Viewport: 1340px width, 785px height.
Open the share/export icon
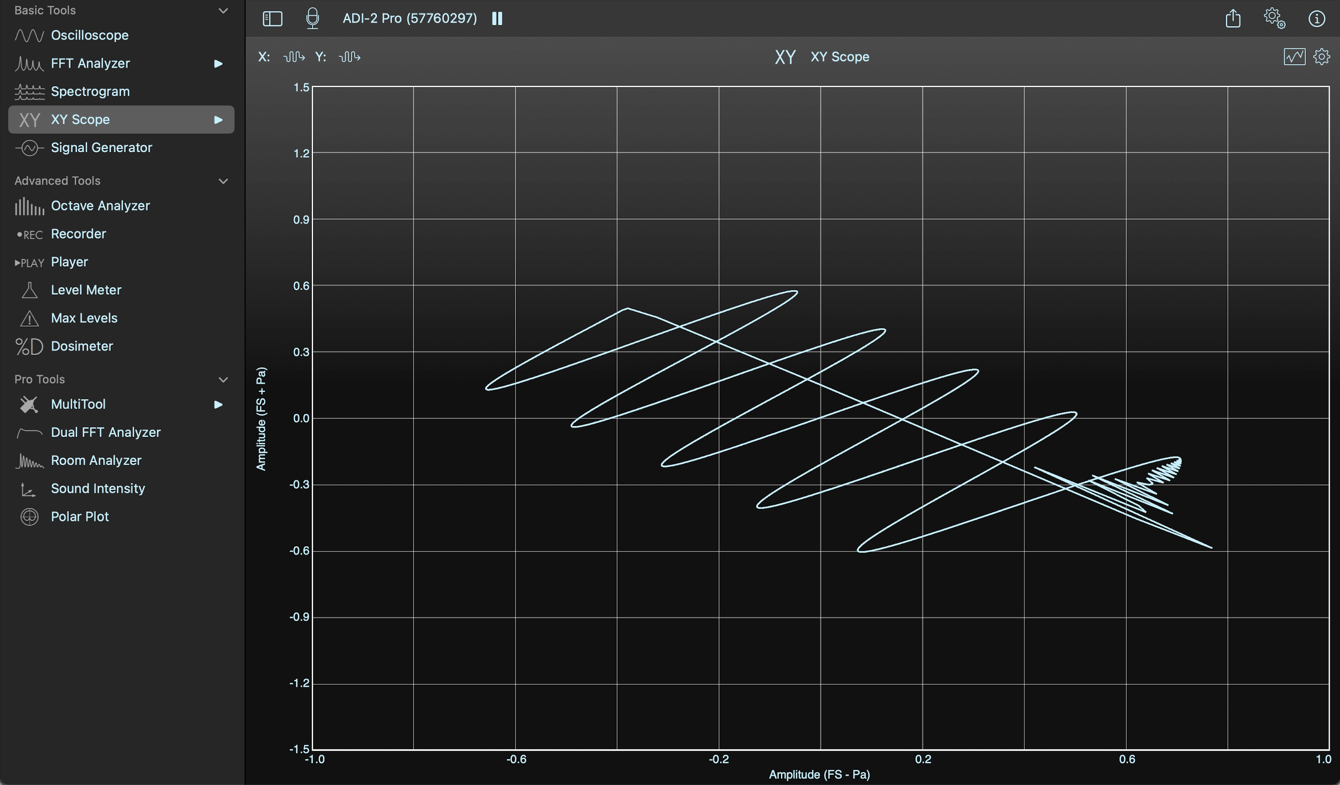(1233, 18)
